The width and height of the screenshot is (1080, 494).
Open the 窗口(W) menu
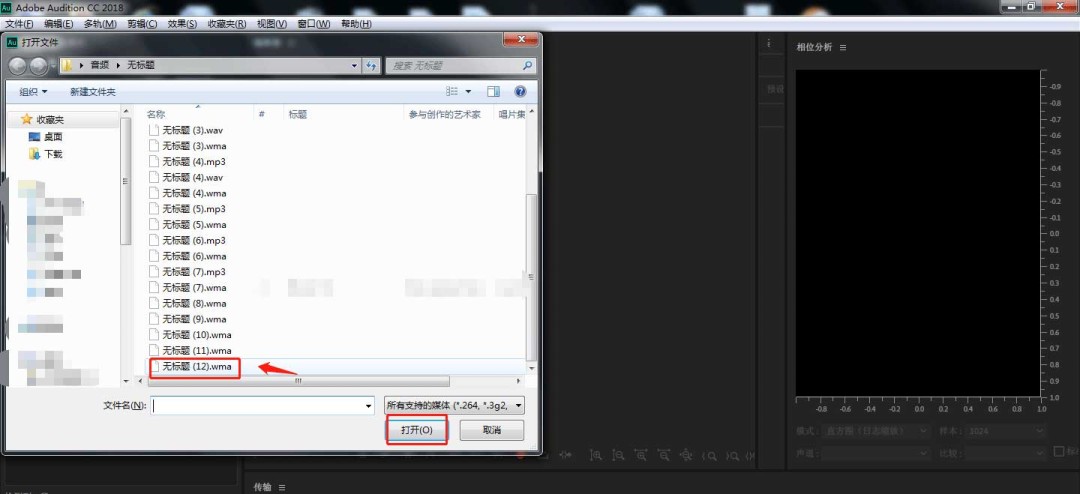pyautogui.click(x=313, y=23)
